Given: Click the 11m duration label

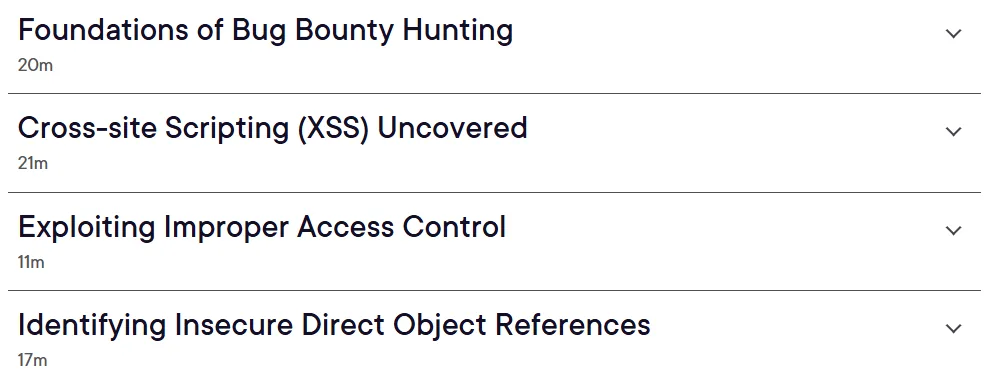Looking at the screenshot, I should (x=31, y=262).
